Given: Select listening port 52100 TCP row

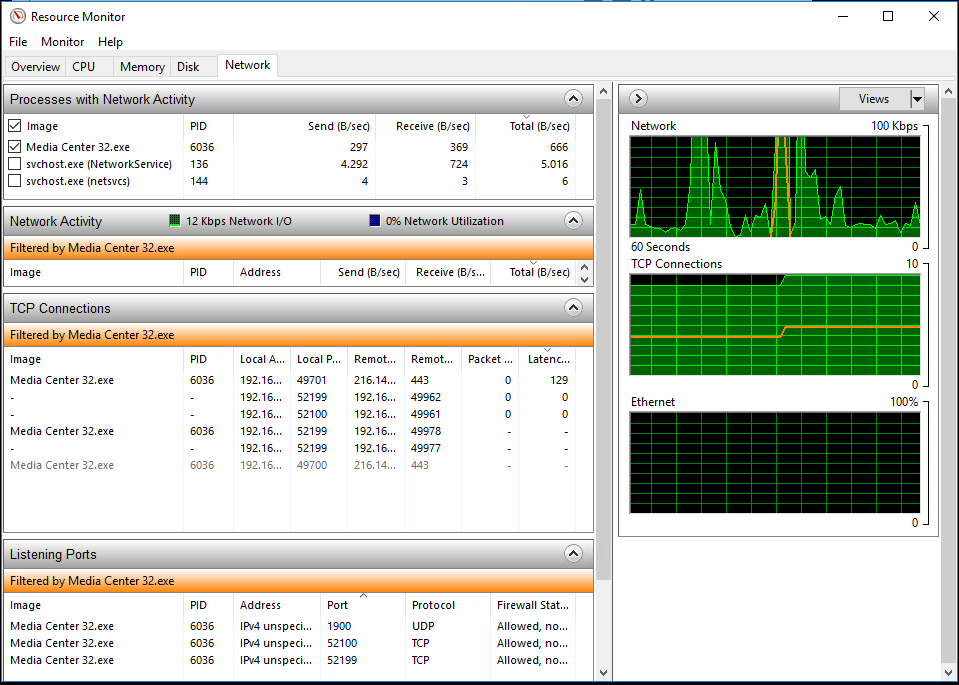Looking at the screenshot, I should 290,643.
